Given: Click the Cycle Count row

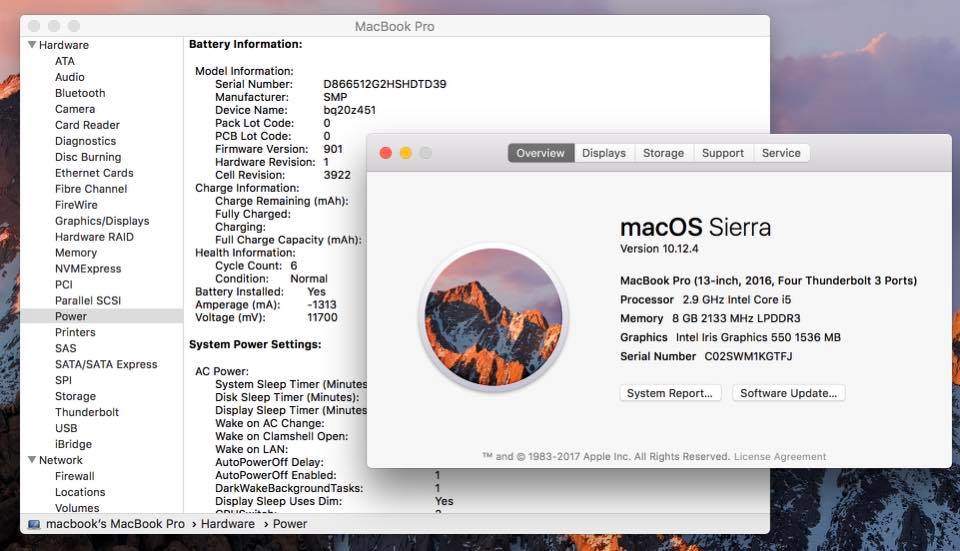Looking at the screenshot, I should coord(256,266).
